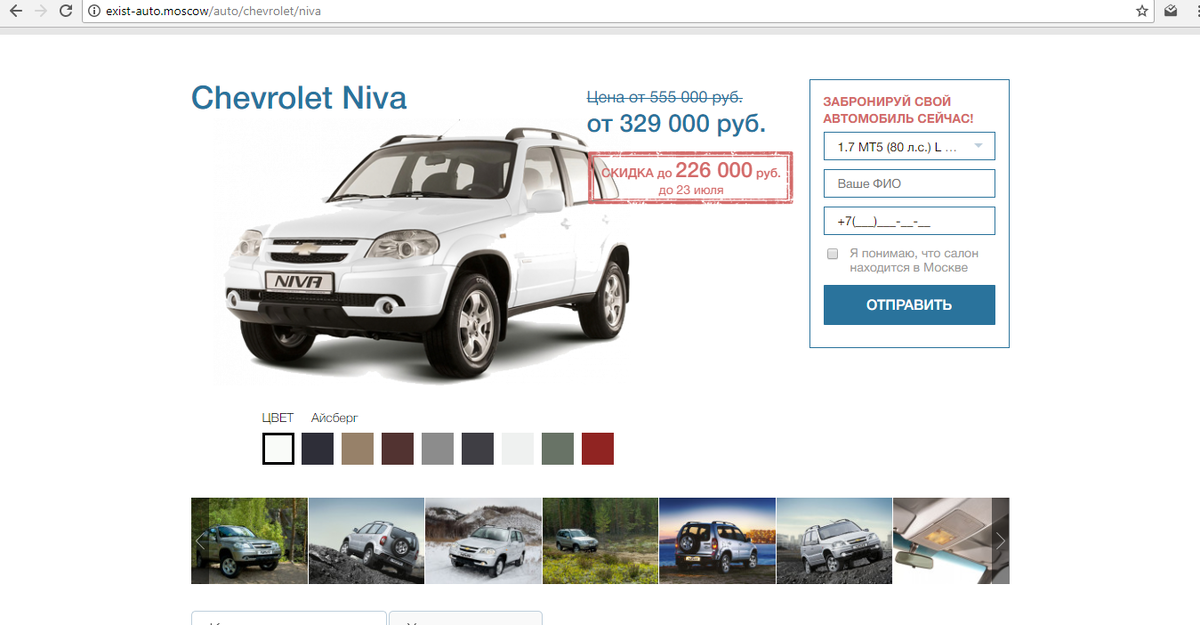Select the medium gray color swatch
The height and width of the screenshot is (625, 1200).
(x=438, y=449)
